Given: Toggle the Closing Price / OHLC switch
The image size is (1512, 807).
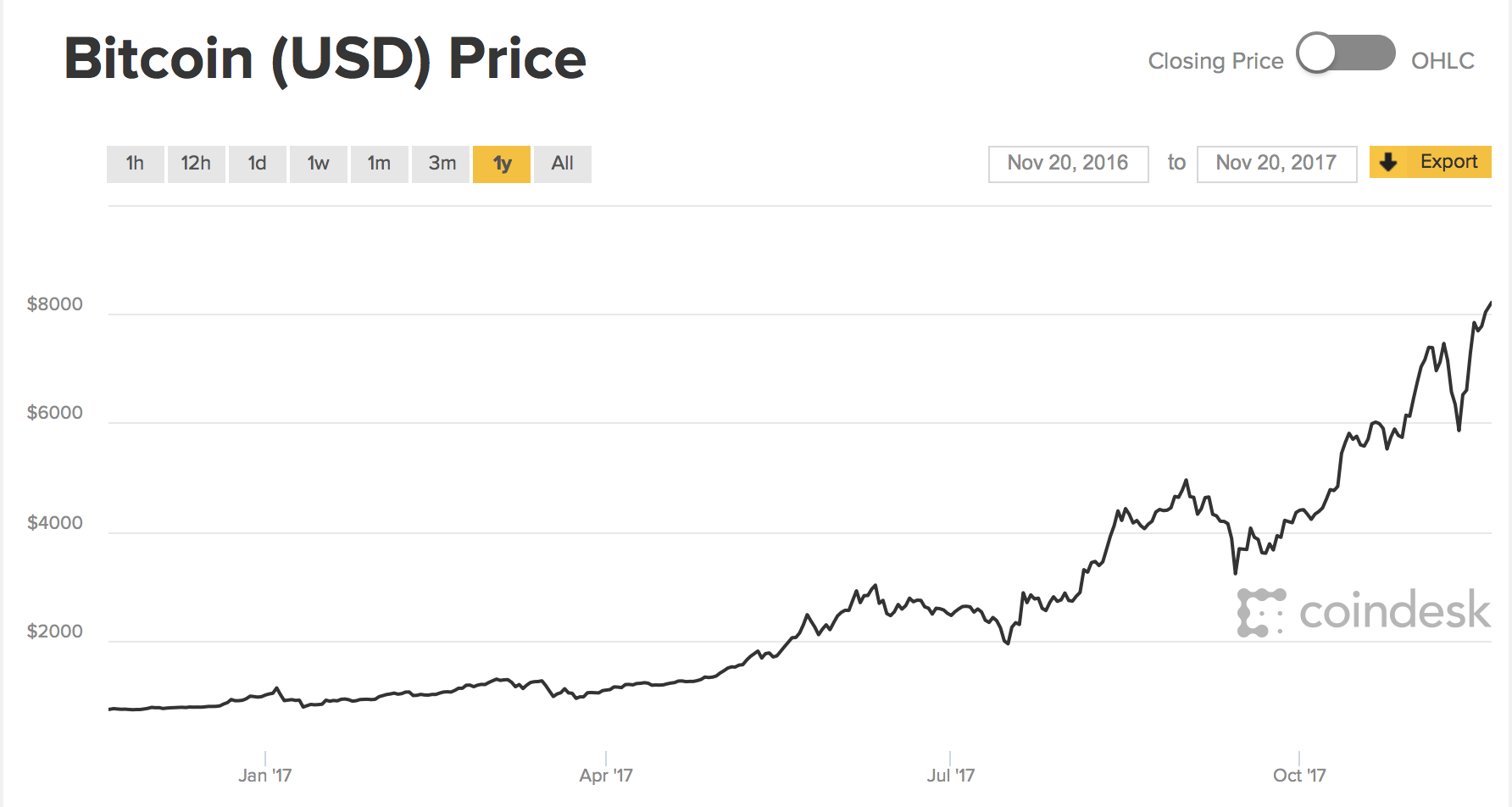Looking at the screenshot, I should pos(1346,54).
